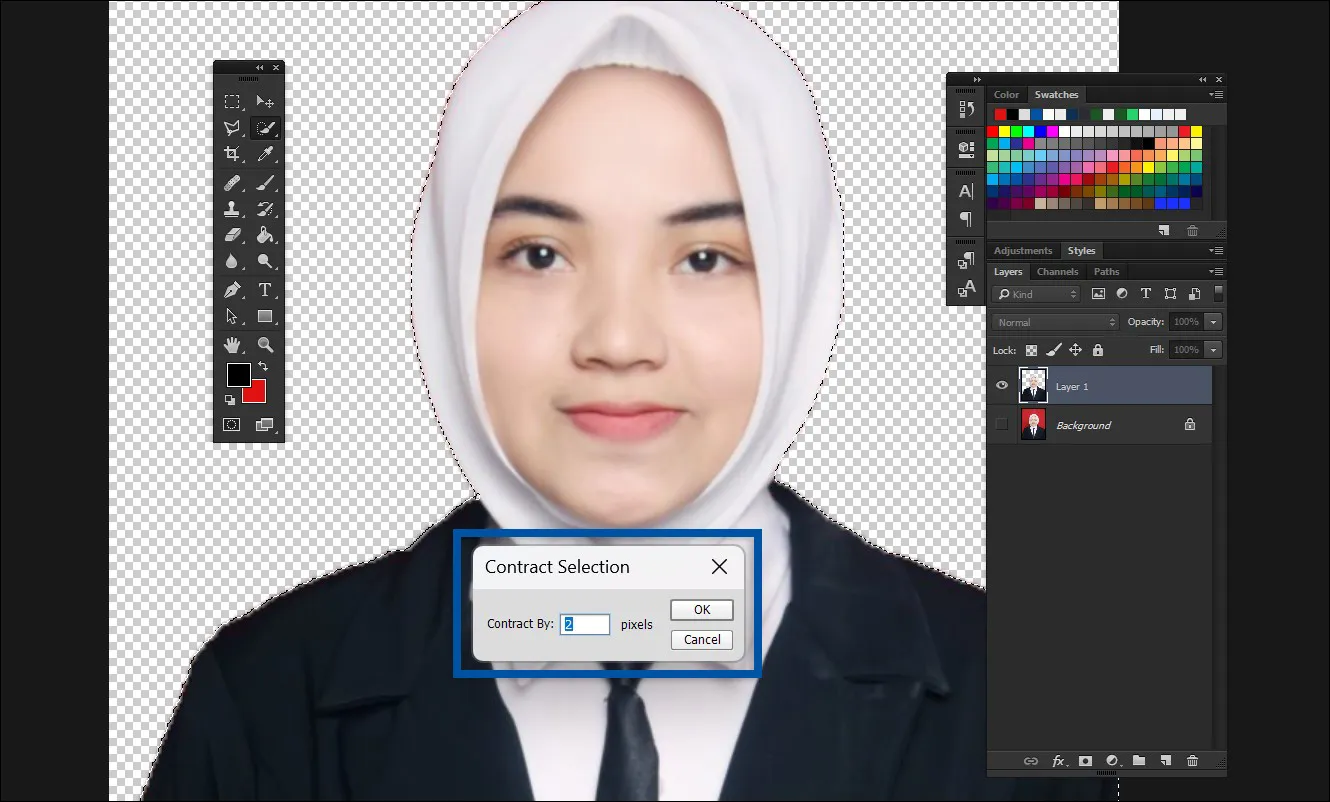Image resolution: width=1330 pixels, height=802 pixels.
Task: Select the Crop tool
Action: point(232,155)
